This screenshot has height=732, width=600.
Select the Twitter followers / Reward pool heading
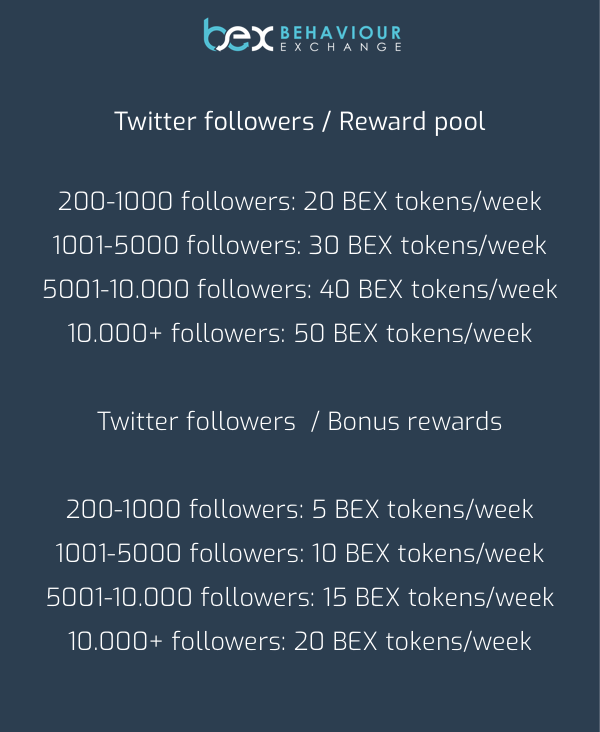(x=300, y=122)
